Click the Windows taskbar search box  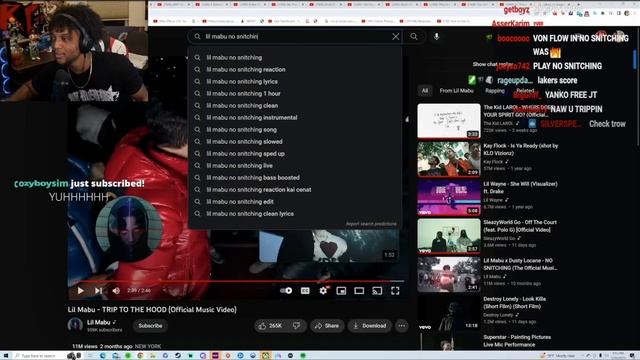(x=40, y=356)
